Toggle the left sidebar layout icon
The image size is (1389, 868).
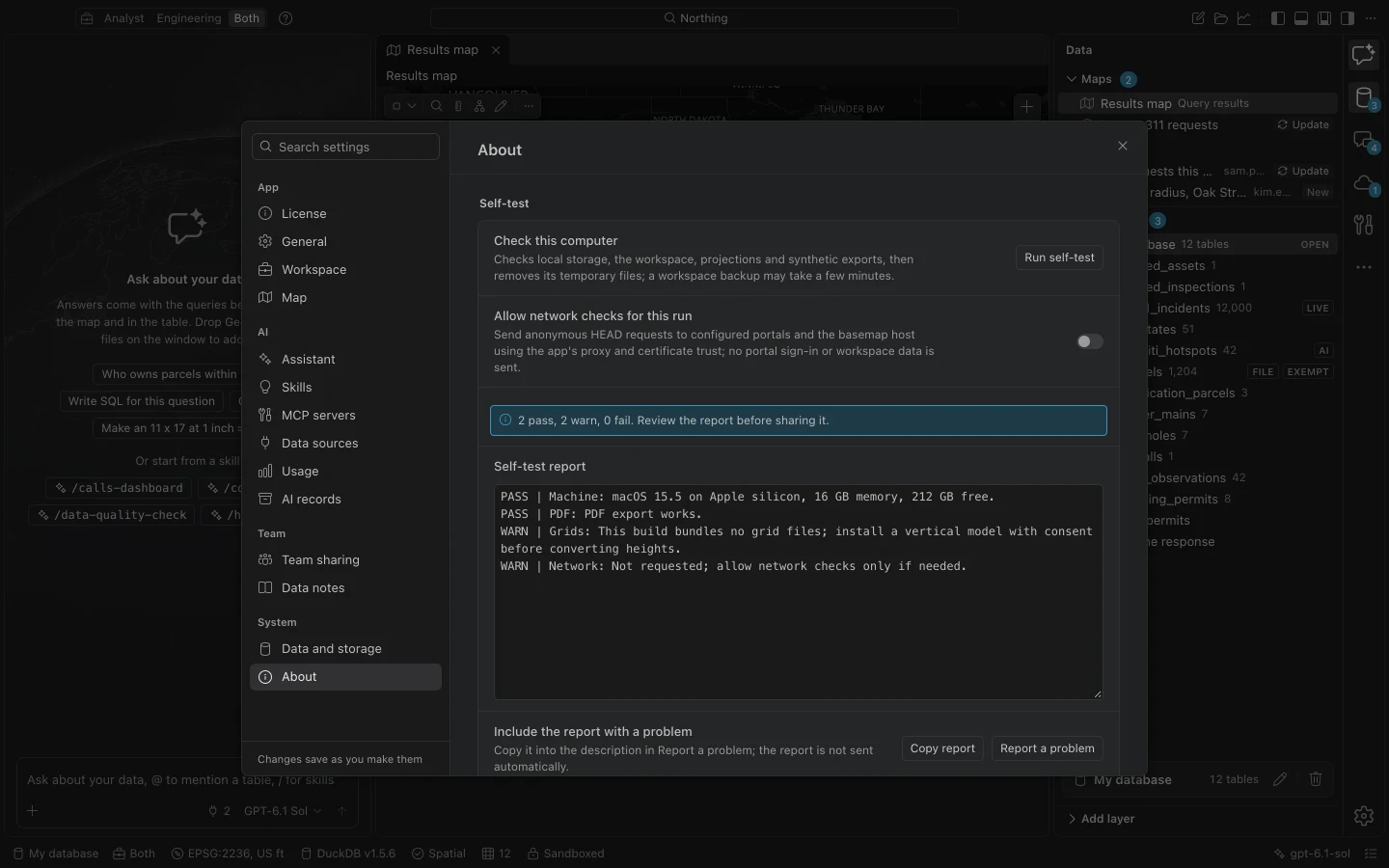click(x=1278, y=18)
